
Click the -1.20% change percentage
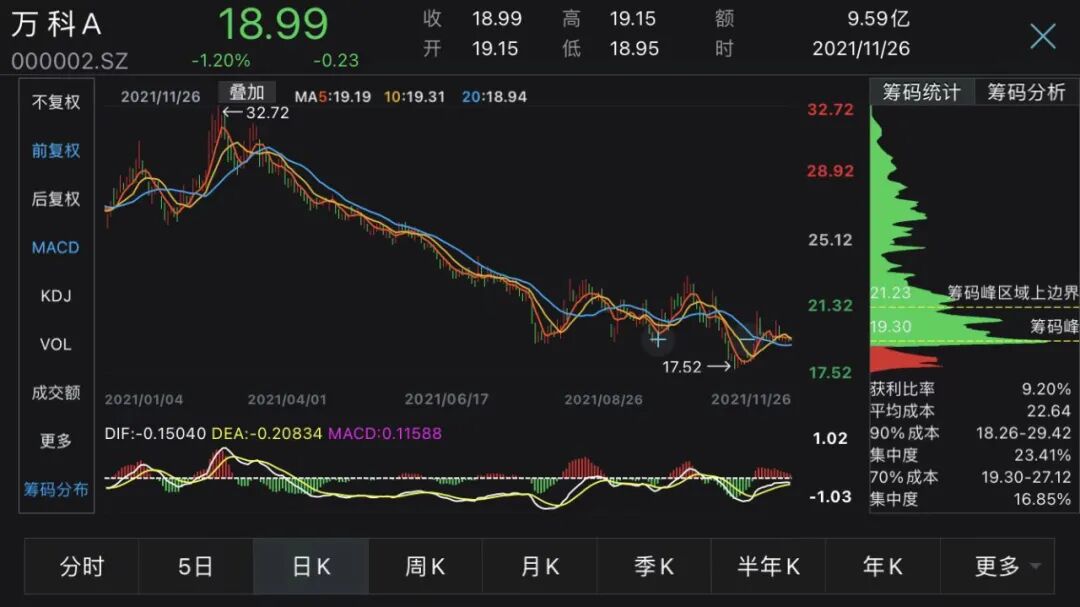coord(220,61)
